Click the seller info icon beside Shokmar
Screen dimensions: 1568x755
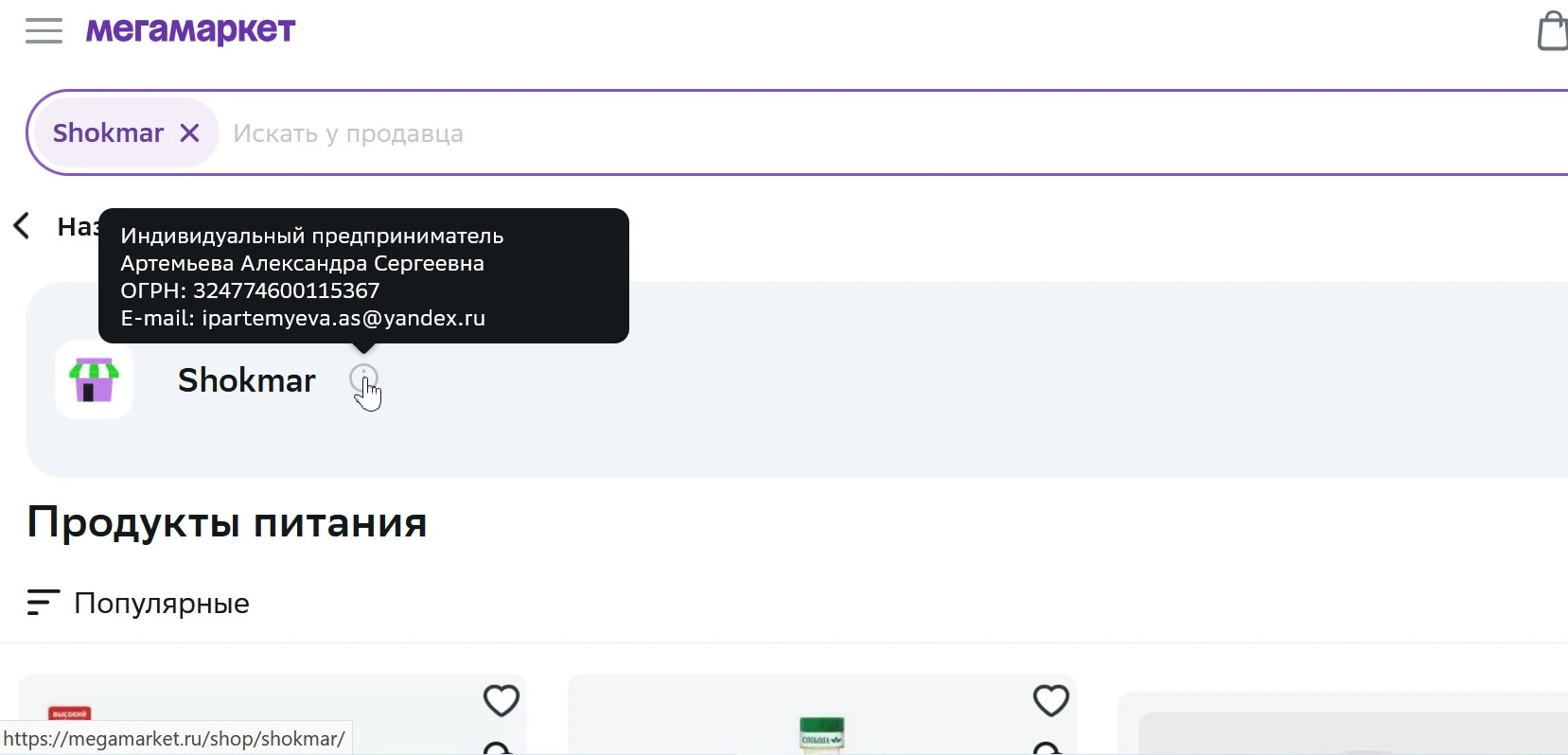364,379
